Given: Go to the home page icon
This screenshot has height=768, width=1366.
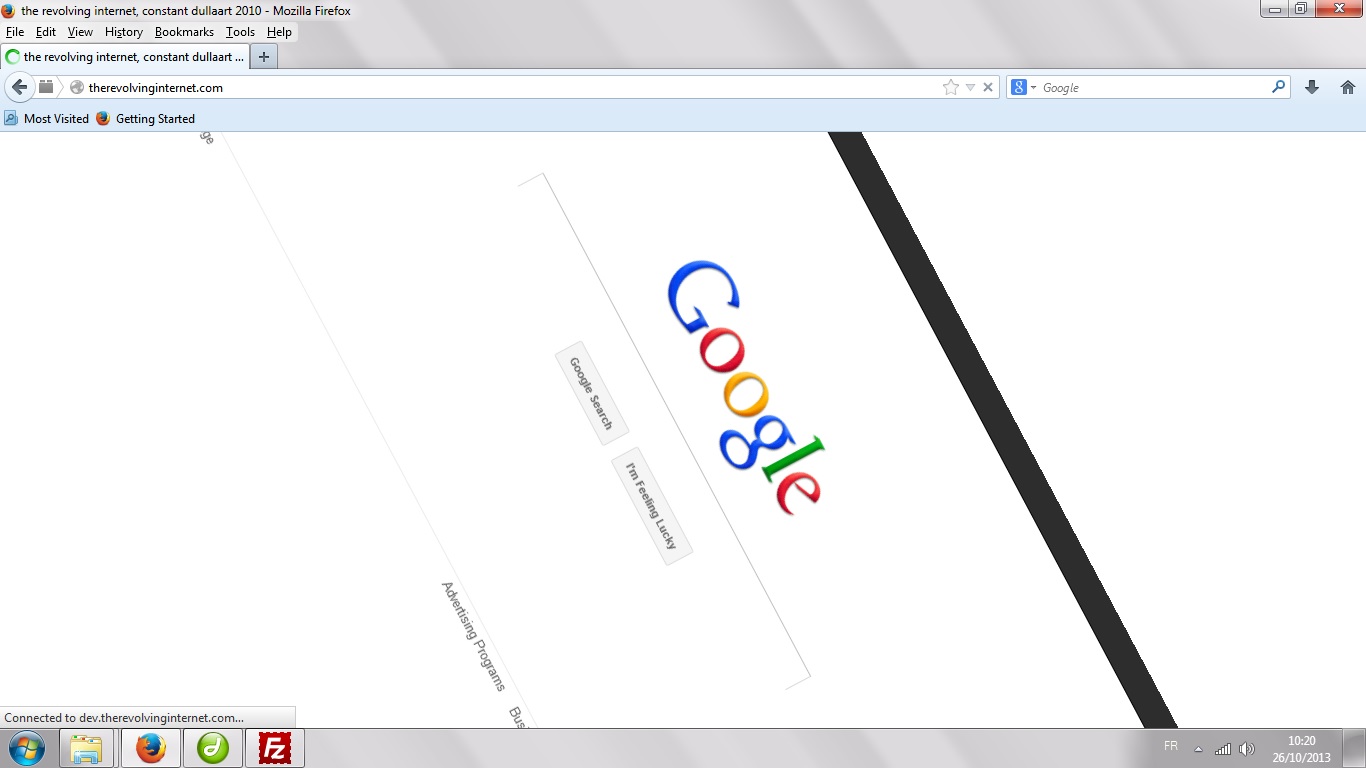Looking at the screenshot, I should point(1348,88).
